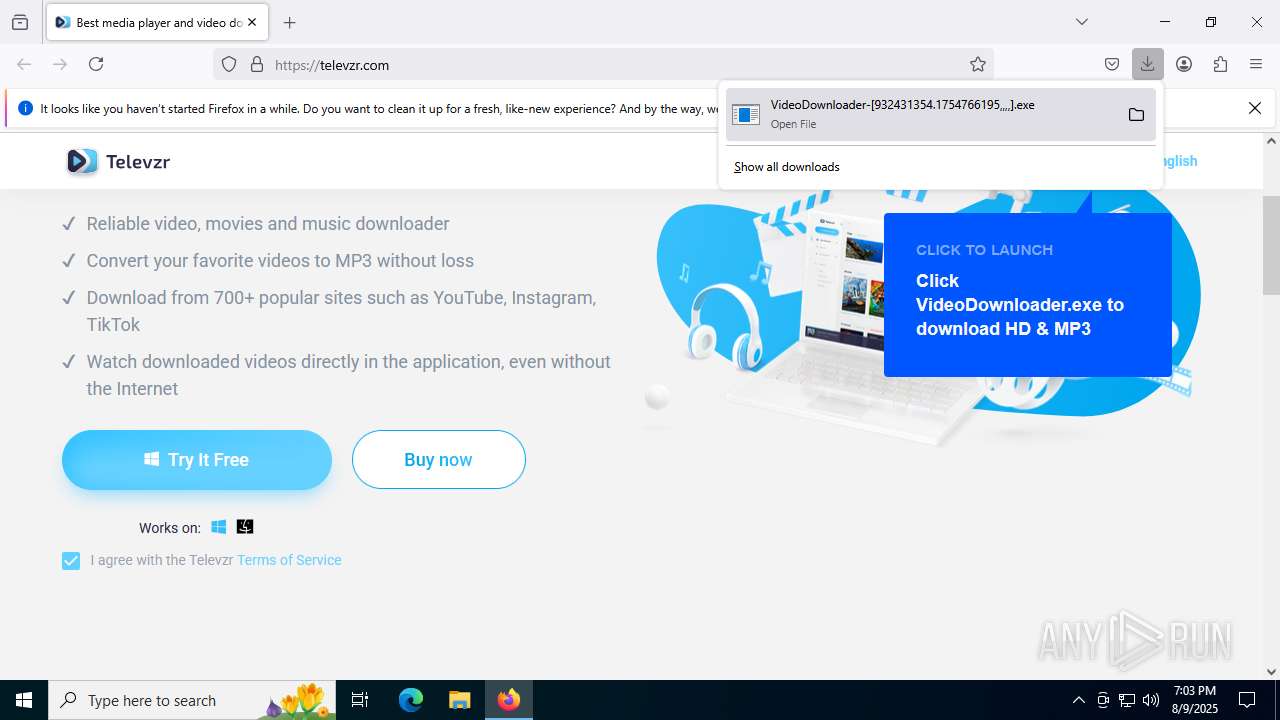Open the network tray icon
Screen dimensions: 1280x720
pyautogui.click(x=1127, y=700)
